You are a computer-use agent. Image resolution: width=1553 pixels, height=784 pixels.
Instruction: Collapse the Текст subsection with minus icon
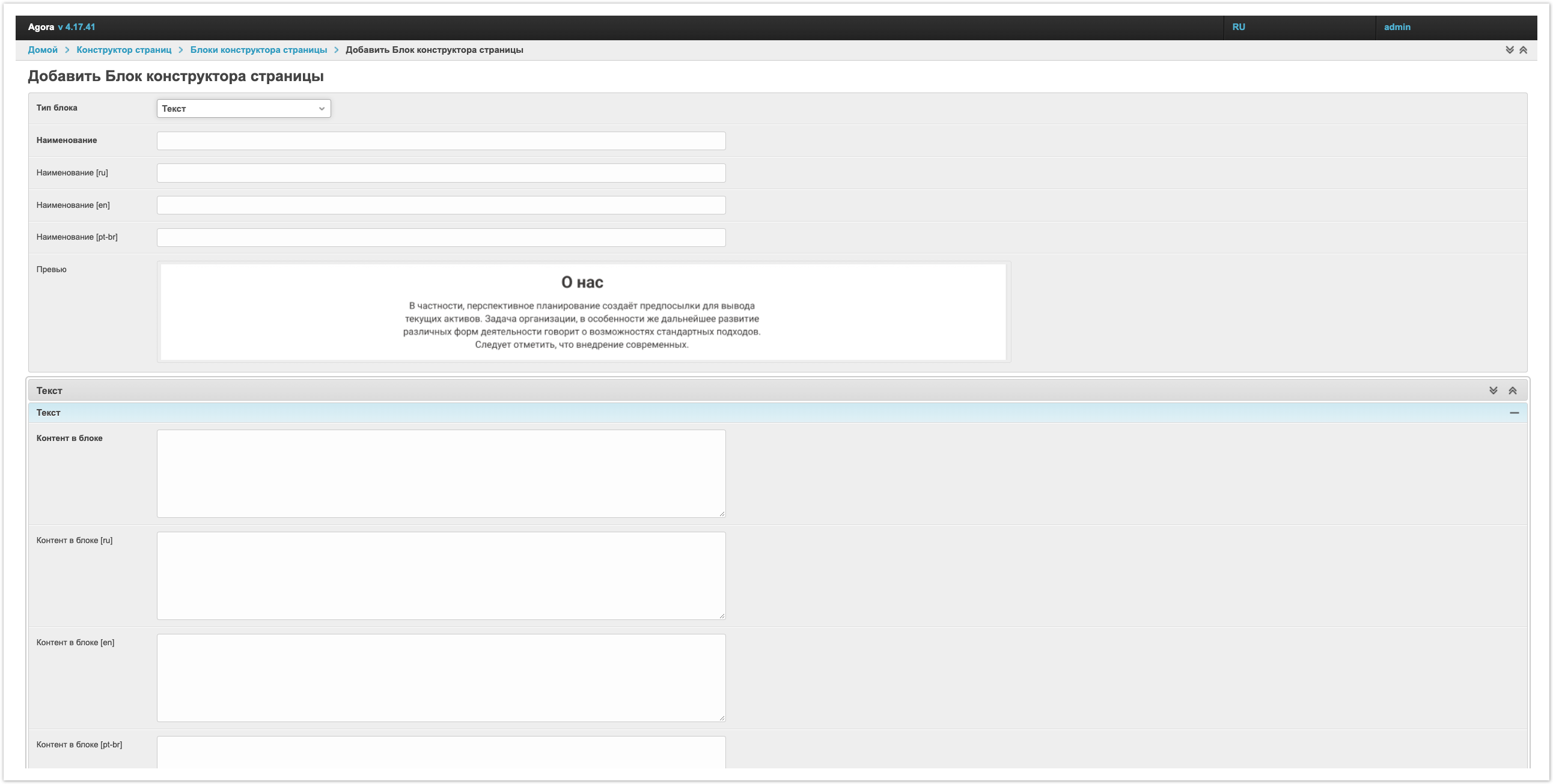(x=1514, y=413)
